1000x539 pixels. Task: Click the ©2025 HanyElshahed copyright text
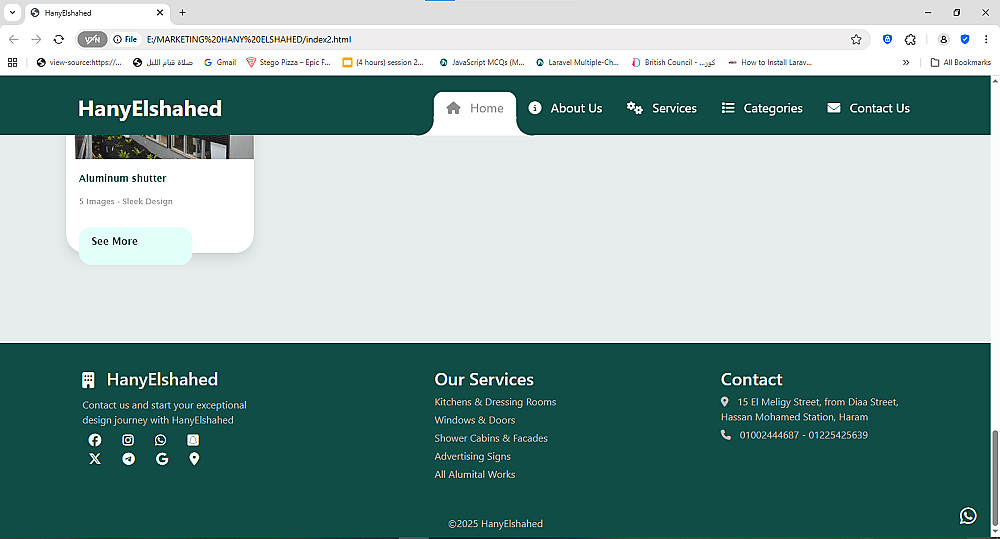496,524
